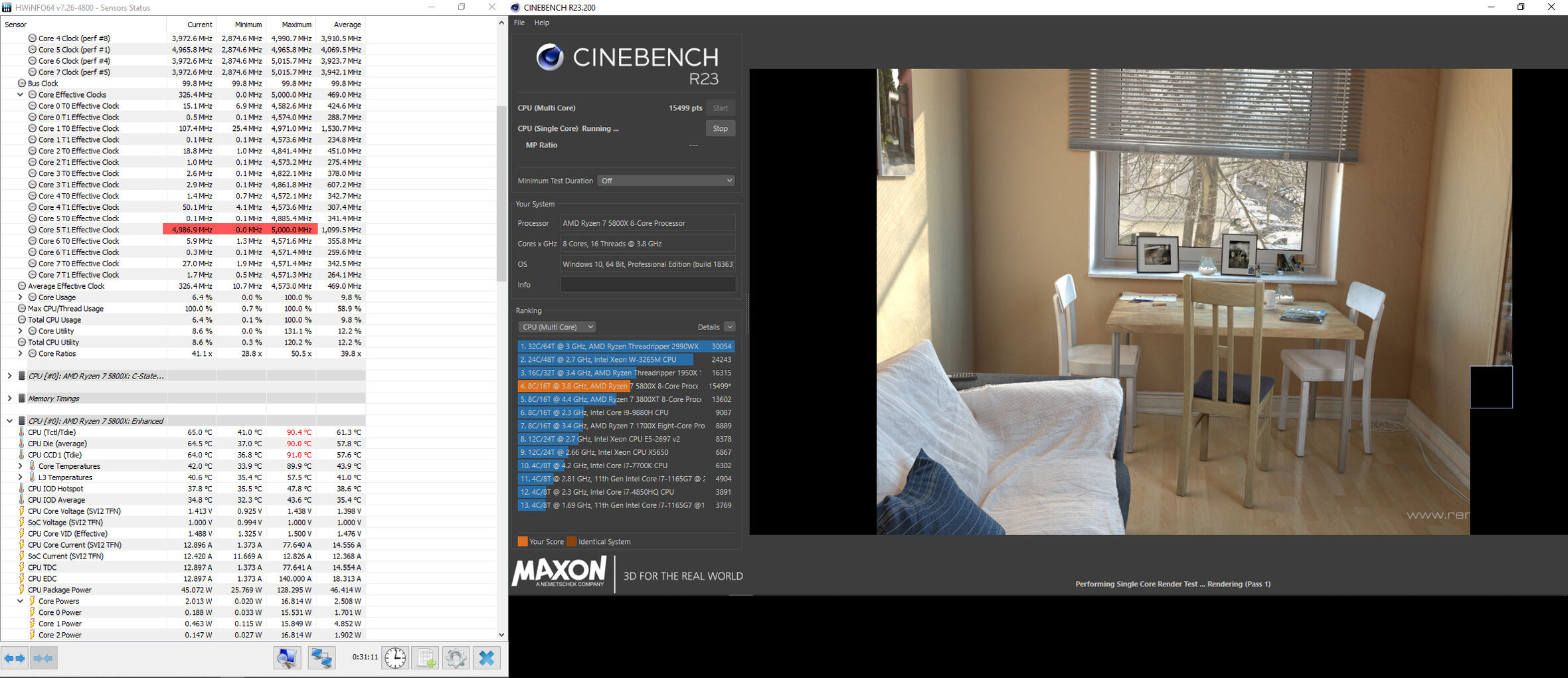Select highlighted Ryzen 7 5800X ranking entry
This screenshot has width=1568, height=678.
tap(626, 386)
